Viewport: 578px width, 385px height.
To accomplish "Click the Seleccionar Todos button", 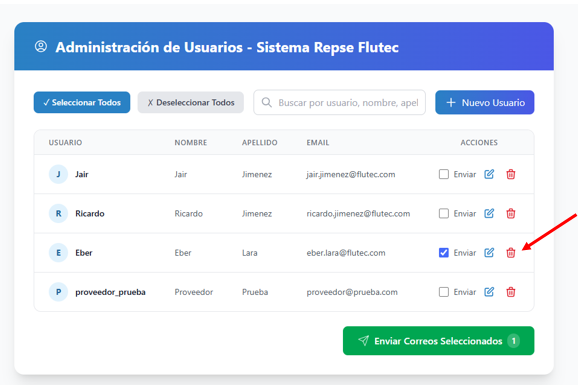I will [82, 102].
